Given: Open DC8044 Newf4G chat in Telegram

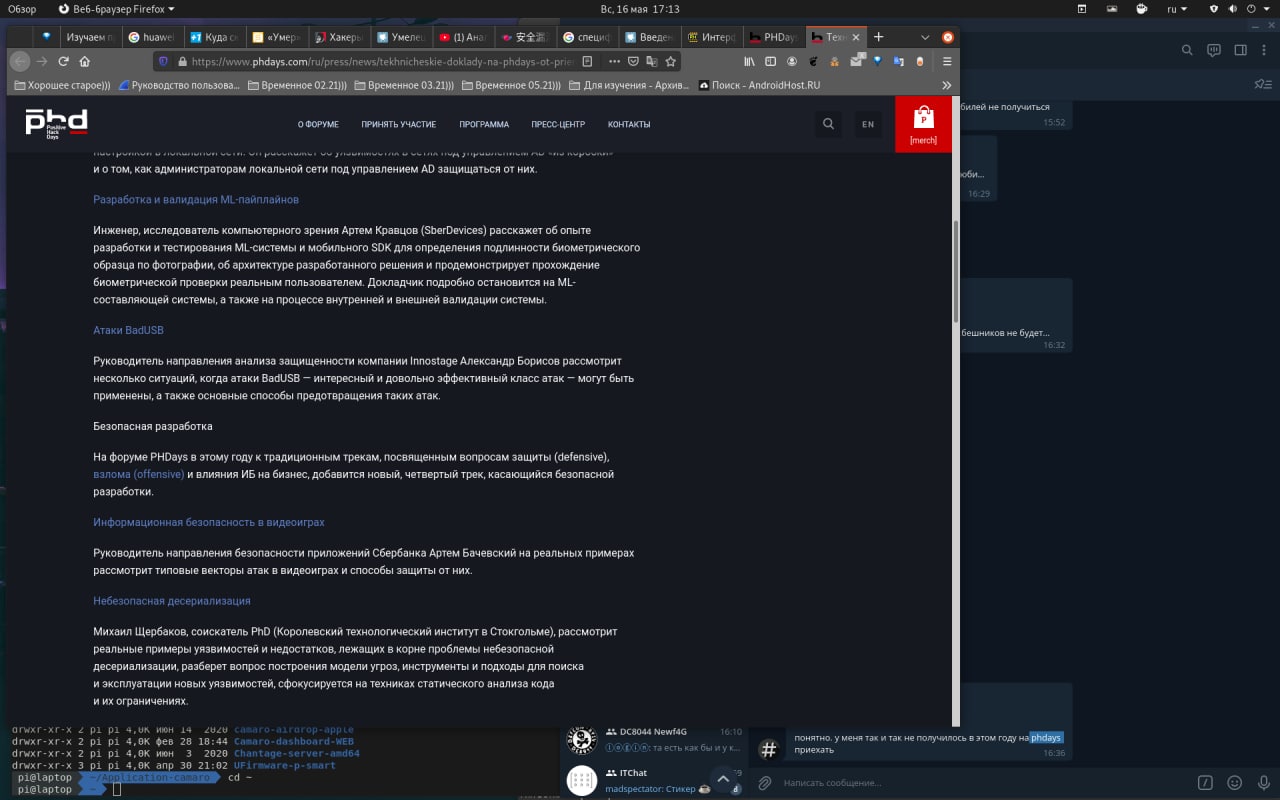Looking at the screenshot, I should click(654, 739).
